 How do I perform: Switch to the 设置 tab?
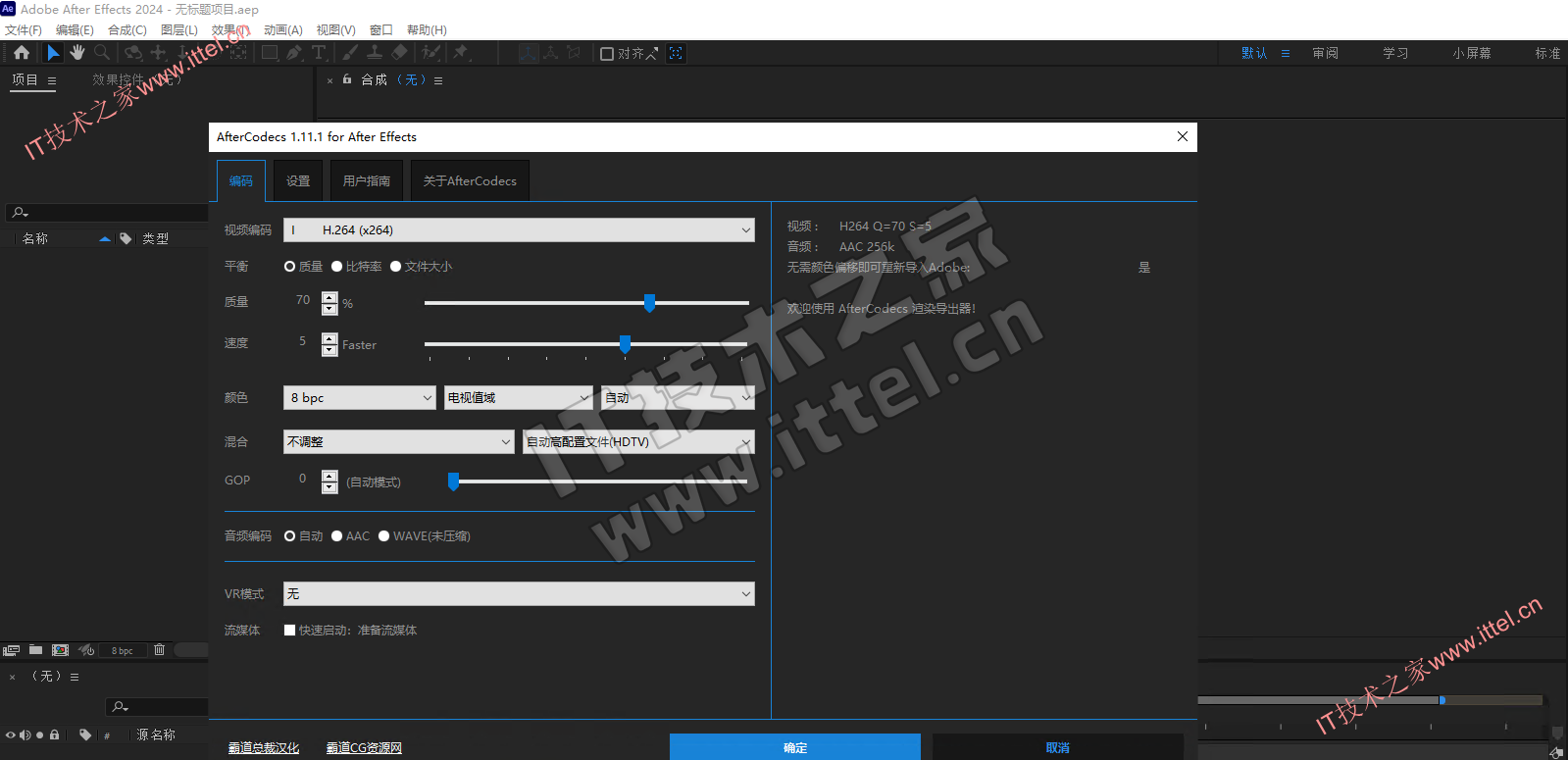coord(298,180)
